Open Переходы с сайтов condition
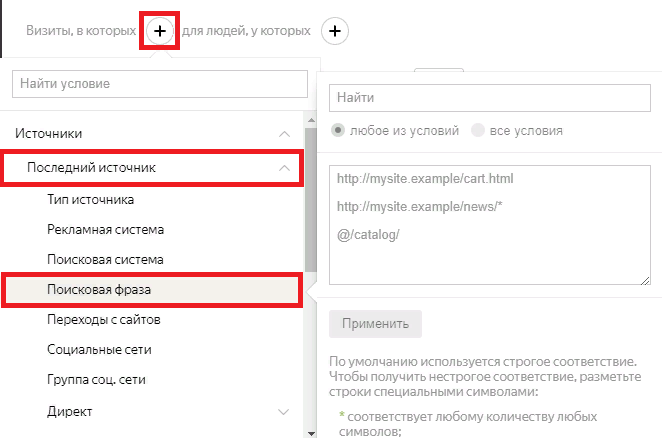This screenshot has width=662, height=438. 104,320
